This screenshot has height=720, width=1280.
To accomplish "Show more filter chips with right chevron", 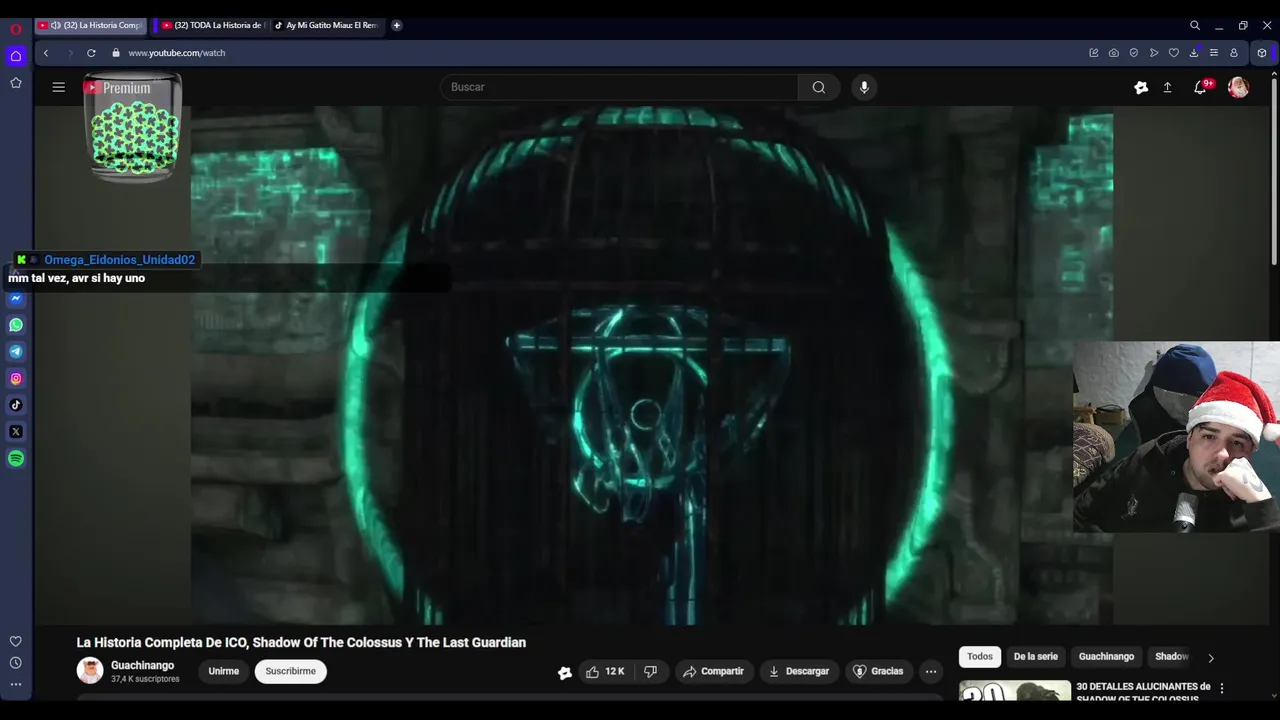I will point(1211,658).
